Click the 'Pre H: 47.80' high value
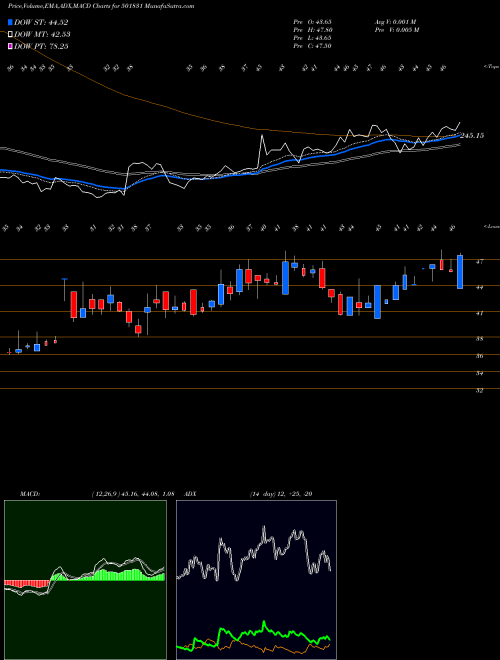 tap(313, 30)
